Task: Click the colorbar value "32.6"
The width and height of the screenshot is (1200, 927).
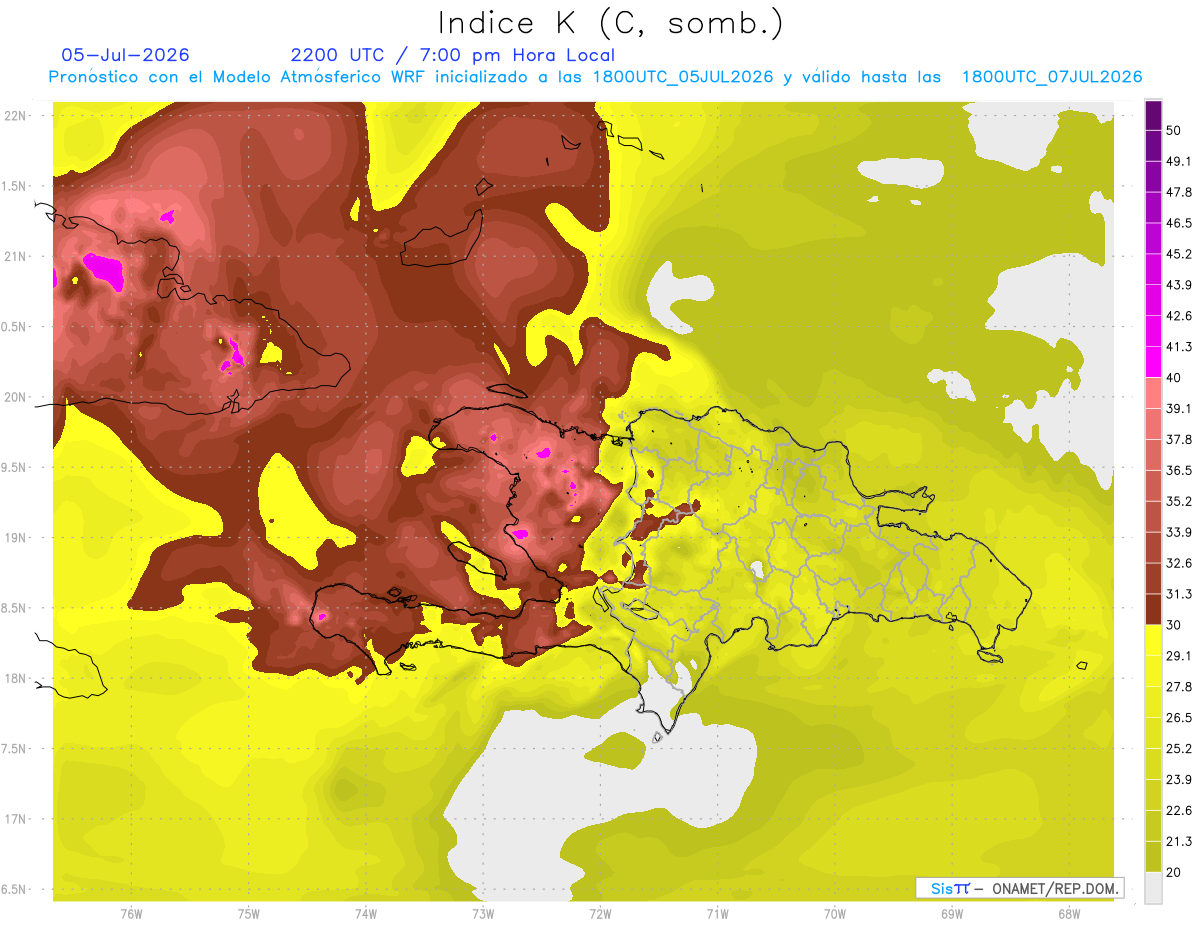Action: [x=1178, y=563]
